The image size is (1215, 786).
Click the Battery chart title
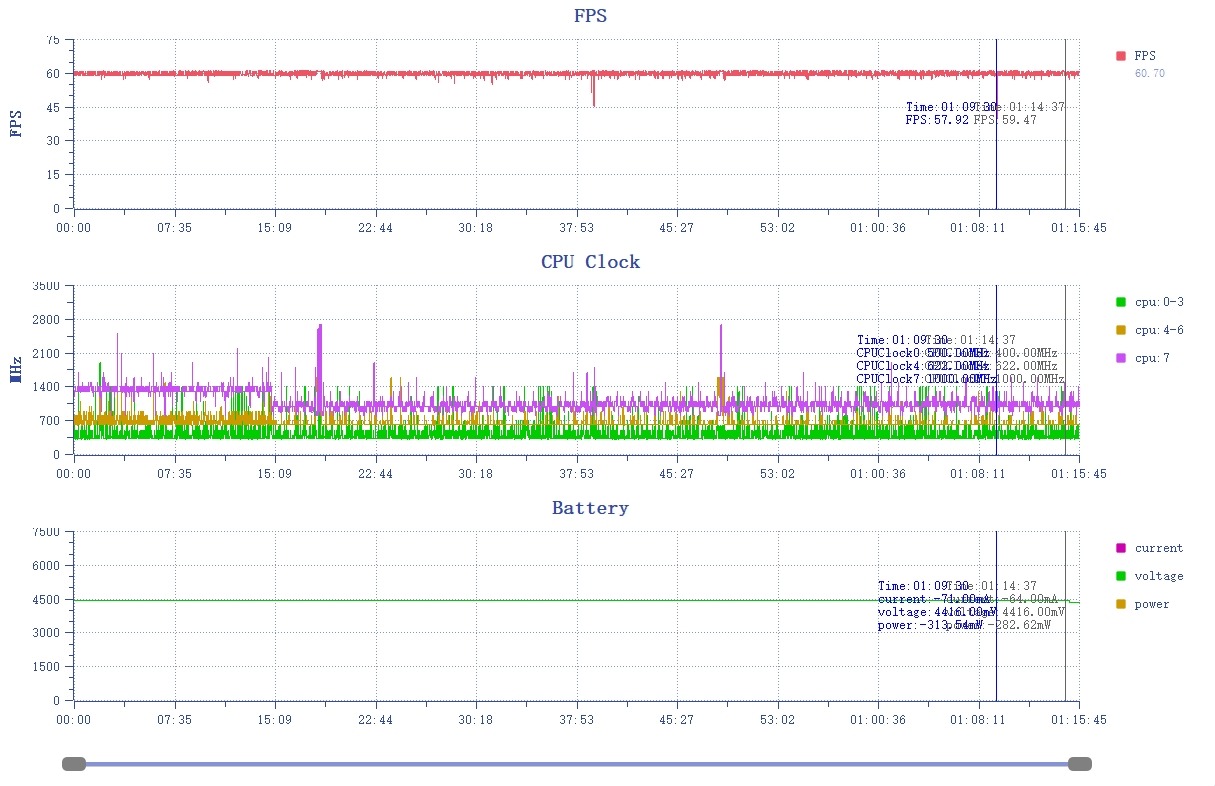click(x=590, y=508)
